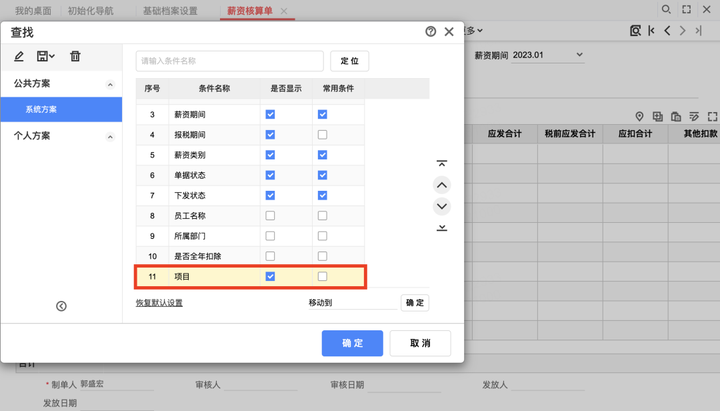Toggle 常用条件 checkbox for 单据状态
This screenshot has height=411, width=720.
click(x=322, y=175)
